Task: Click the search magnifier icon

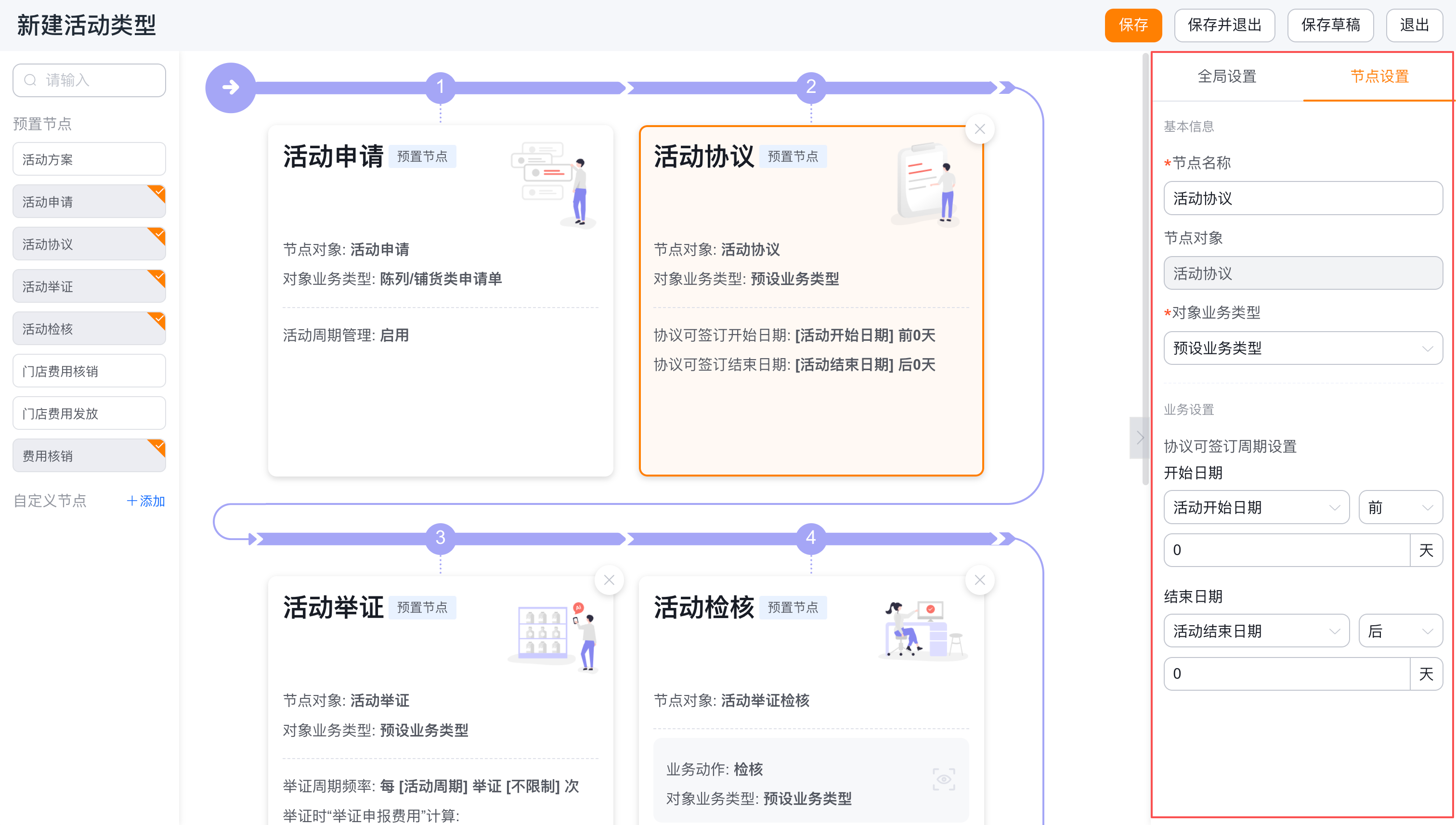Action: (30, 80)
